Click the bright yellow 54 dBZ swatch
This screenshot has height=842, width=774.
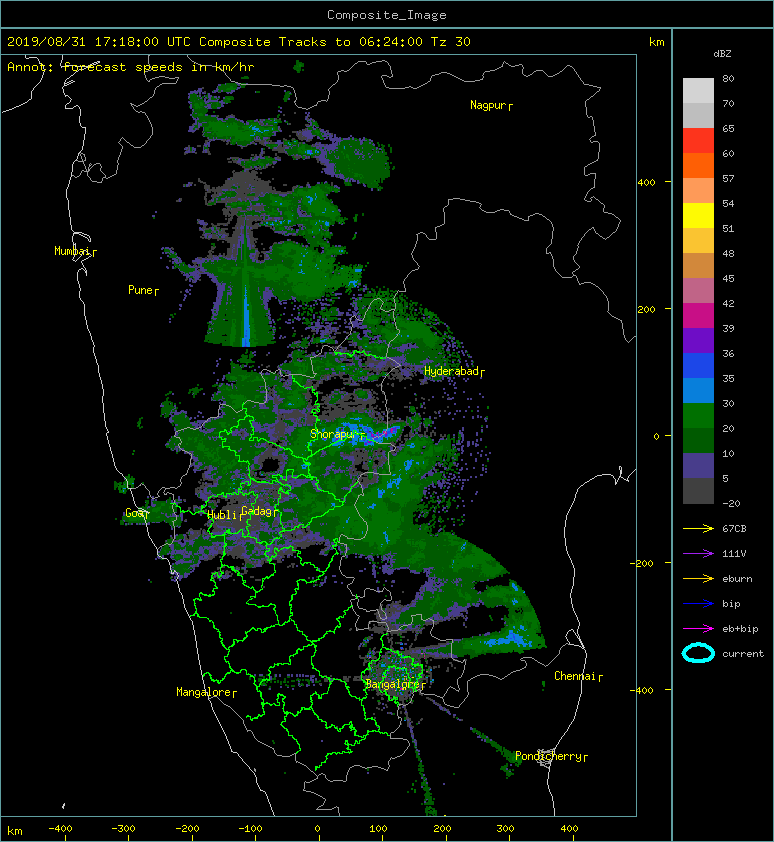click(698, 215)
